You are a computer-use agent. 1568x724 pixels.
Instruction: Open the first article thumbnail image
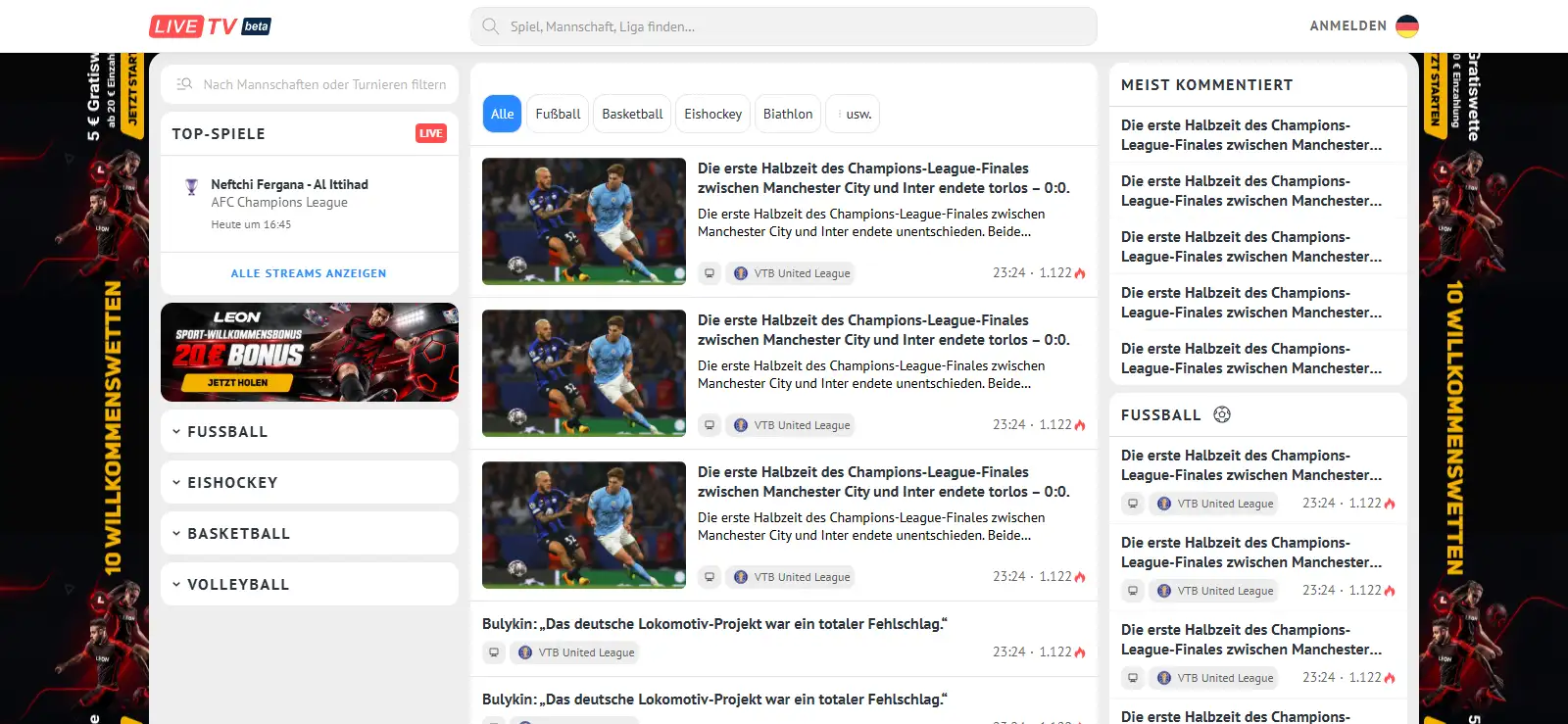(584, 221)
